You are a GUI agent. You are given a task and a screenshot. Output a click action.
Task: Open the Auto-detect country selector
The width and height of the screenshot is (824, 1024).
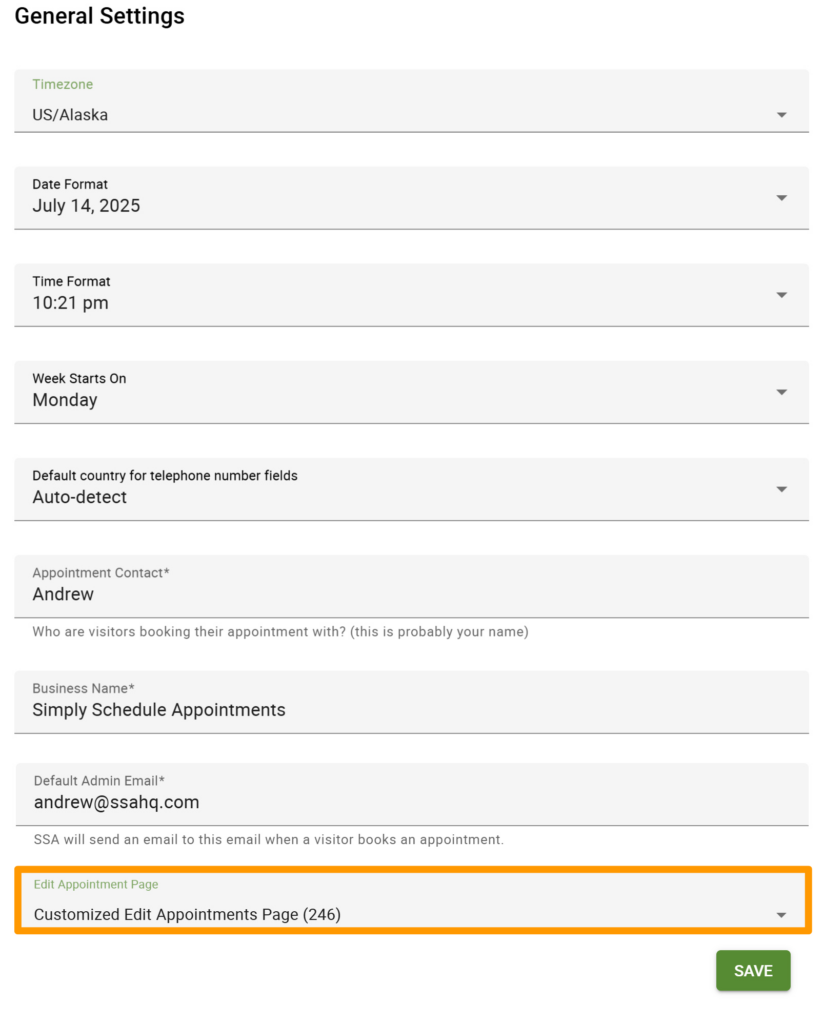[400, 488]
